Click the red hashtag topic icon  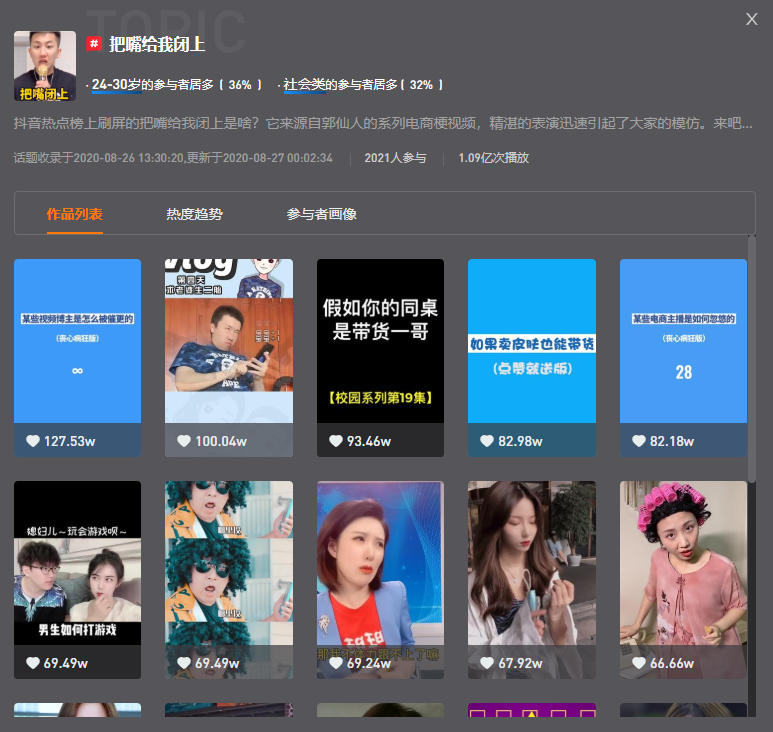[x=94, y=44]
